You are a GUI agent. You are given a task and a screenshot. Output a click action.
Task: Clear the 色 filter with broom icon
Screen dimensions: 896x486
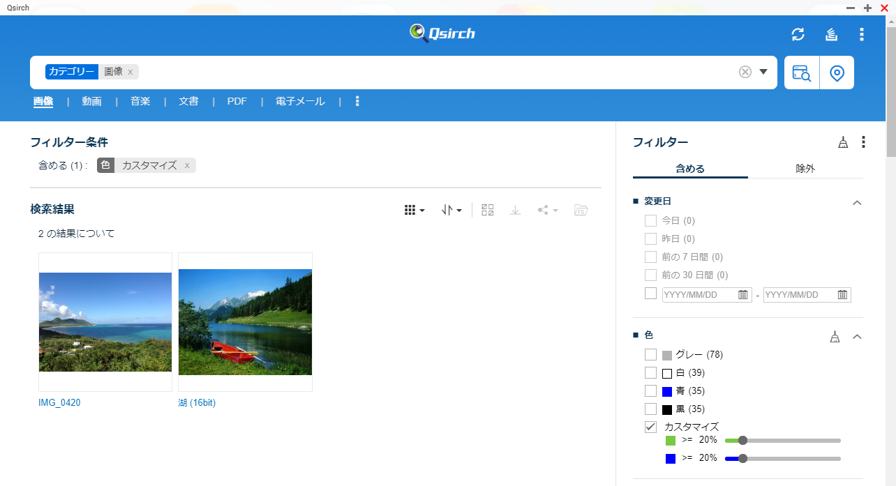835,336
